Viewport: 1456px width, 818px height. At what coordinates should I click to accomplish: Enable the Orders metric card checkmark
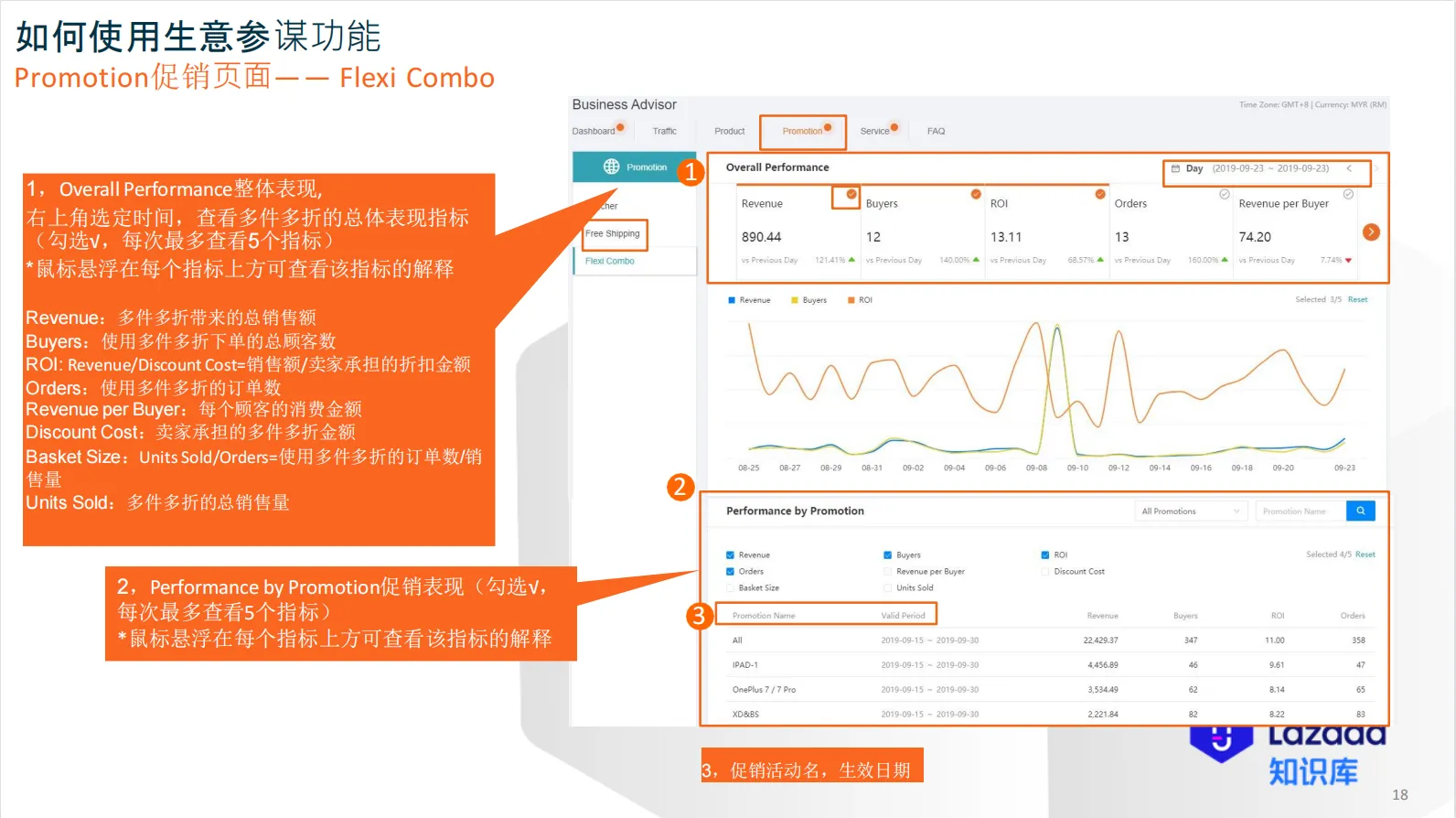(x=1225, y=194)
